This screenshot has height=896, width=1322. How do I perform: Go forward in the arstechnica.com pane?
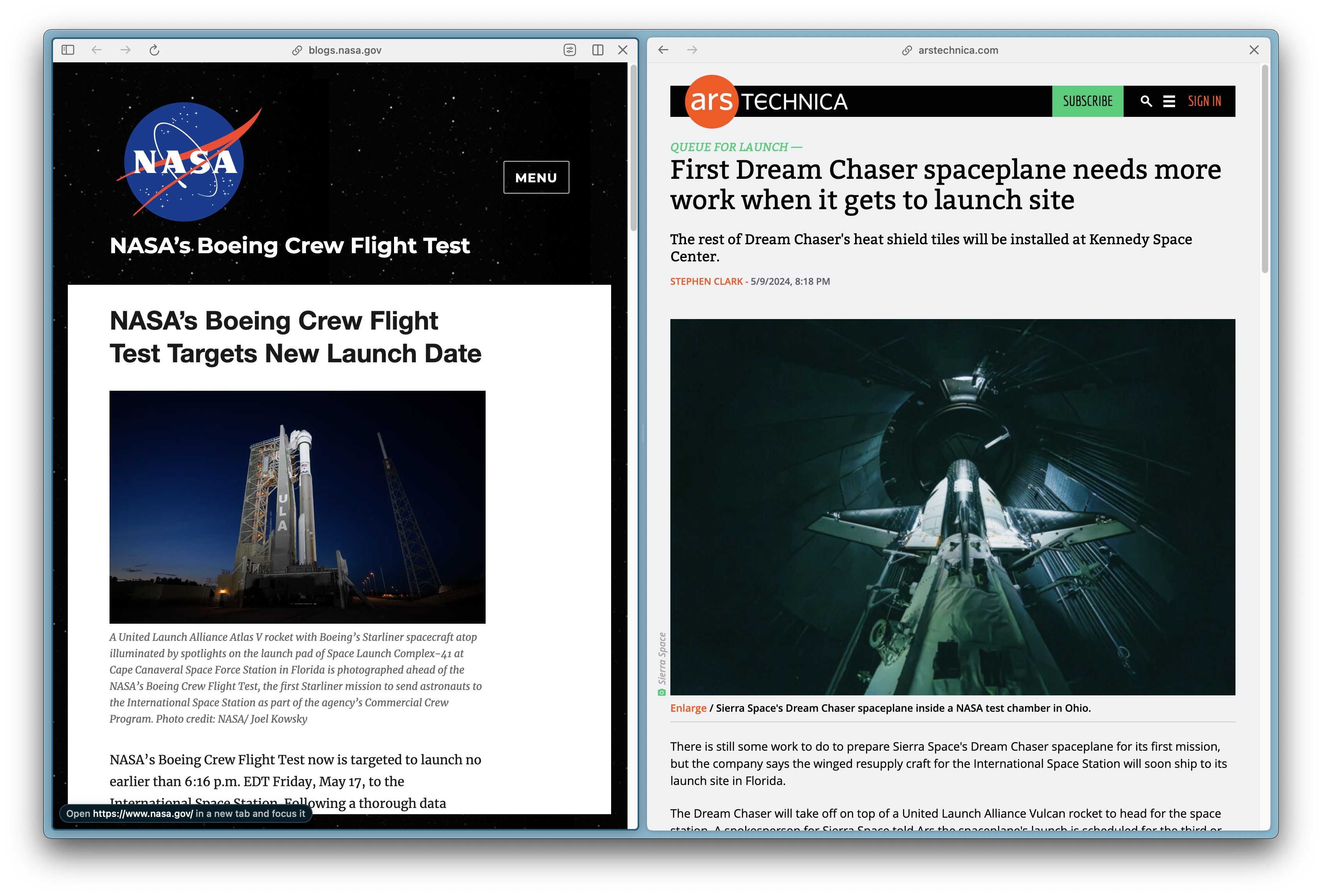692,50
